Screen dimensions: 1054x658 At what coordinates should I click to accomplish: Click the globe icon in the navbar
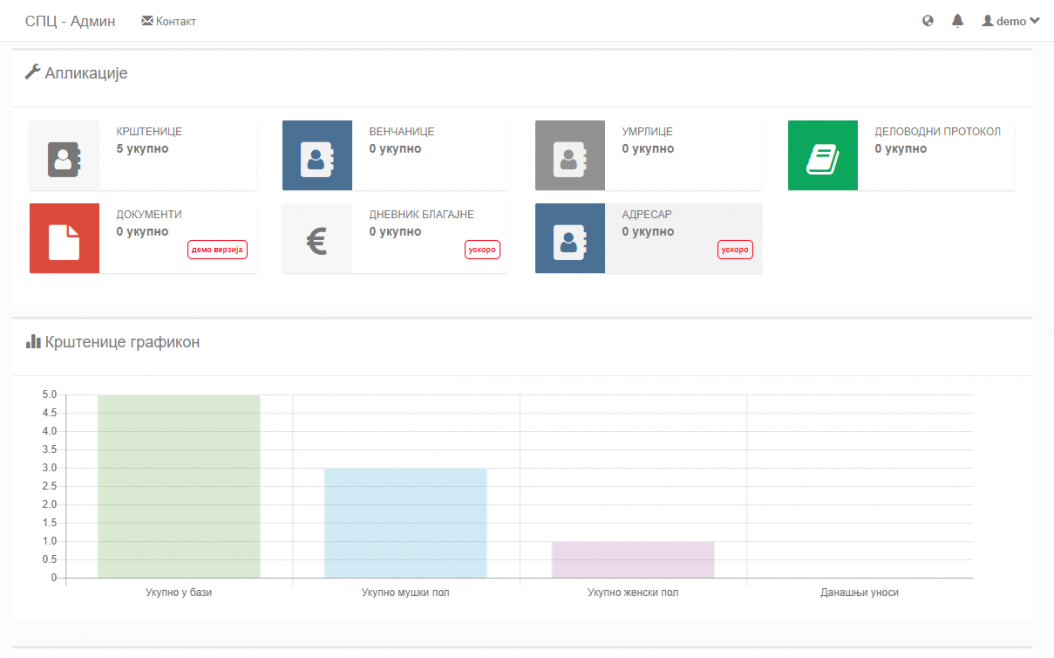(x=928, y=21)
